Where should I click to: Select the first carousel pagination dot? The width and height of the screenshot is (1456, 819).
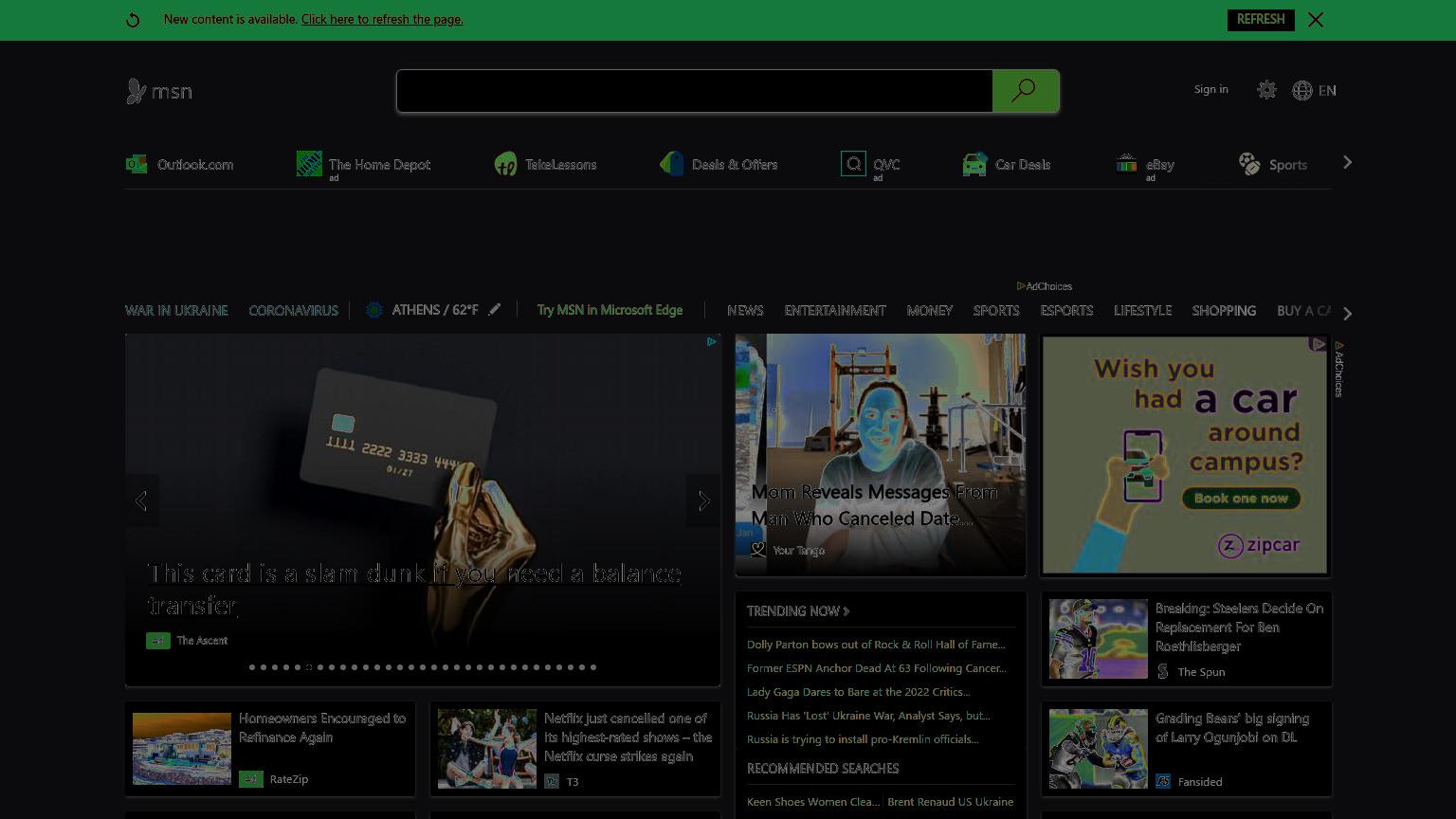[252, 667]
